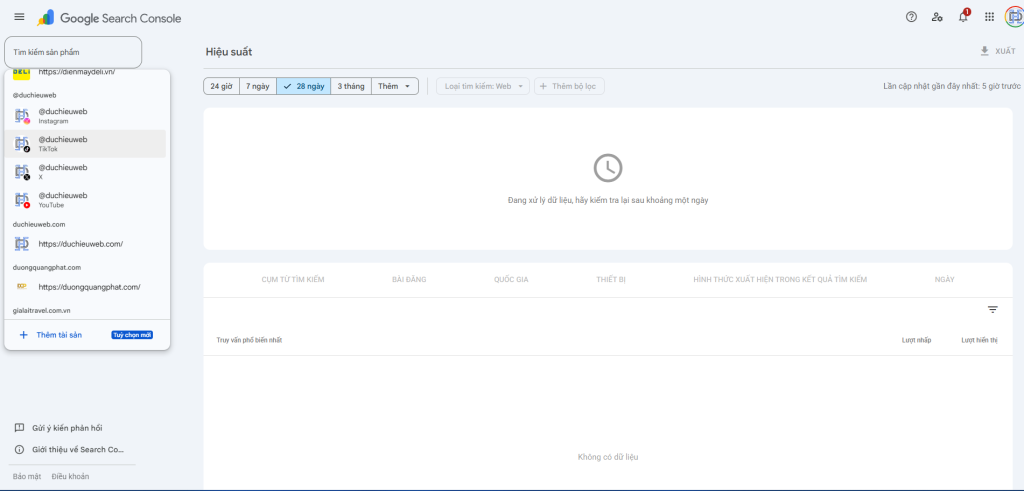Viewport: 1024px width, 491px height.
Task: Click the gialaitravel.com.vn group label
Action: pos(41,311)
